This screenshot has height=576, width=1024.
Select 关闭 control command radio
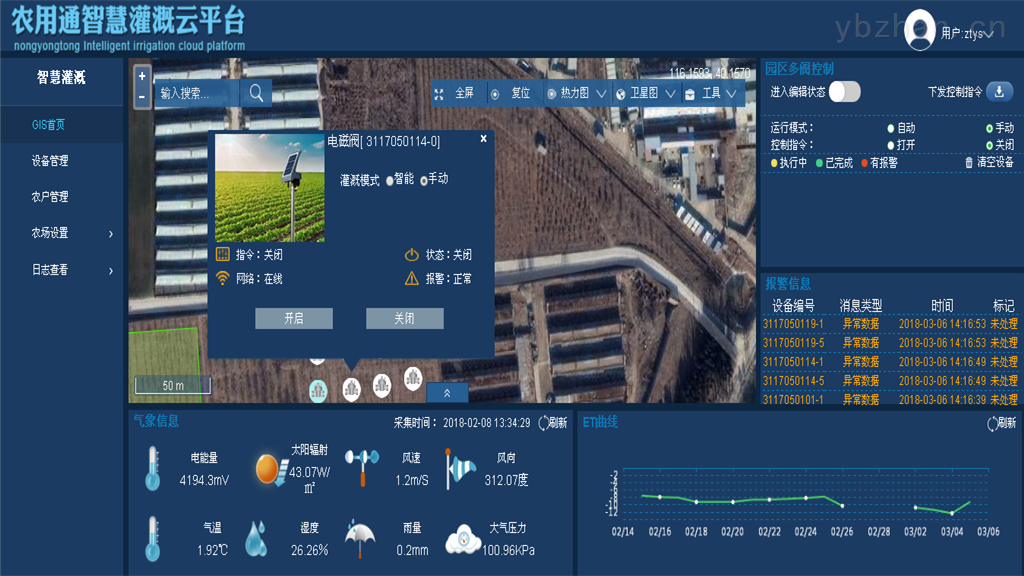tap(989, 145)
